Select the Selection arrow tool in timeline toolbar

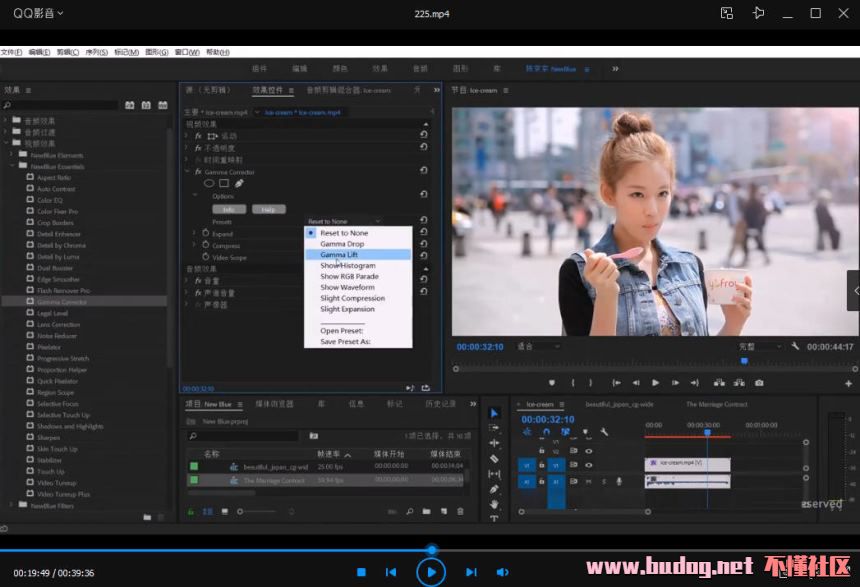[494, 413]
